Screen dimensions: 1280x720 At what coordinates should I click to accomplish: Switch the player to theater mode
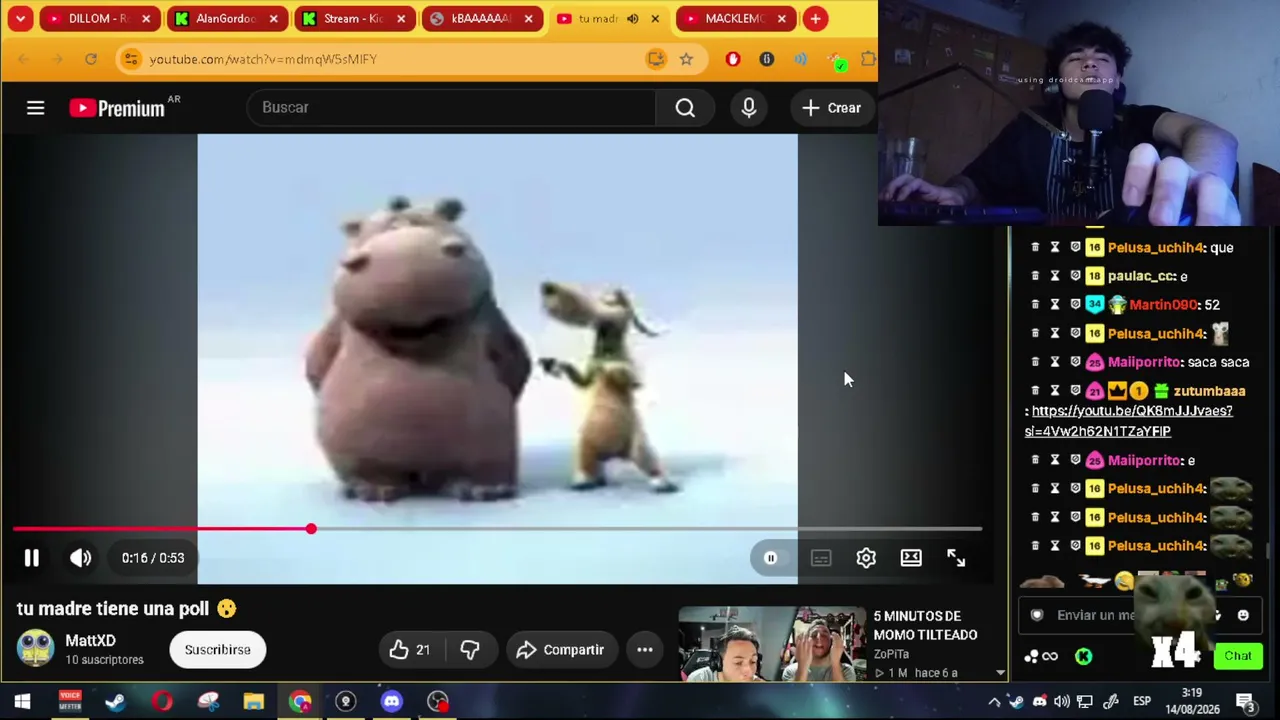[911, 558]
